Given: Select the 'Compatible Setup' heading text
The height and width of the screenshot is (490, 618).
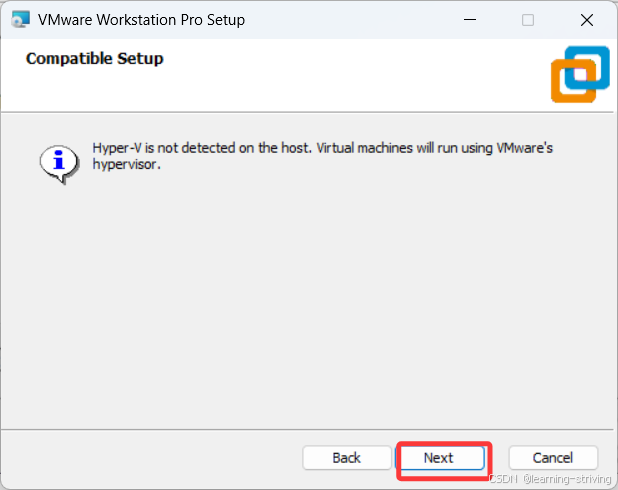Looking at the screenshot, I should coord(95,59).
